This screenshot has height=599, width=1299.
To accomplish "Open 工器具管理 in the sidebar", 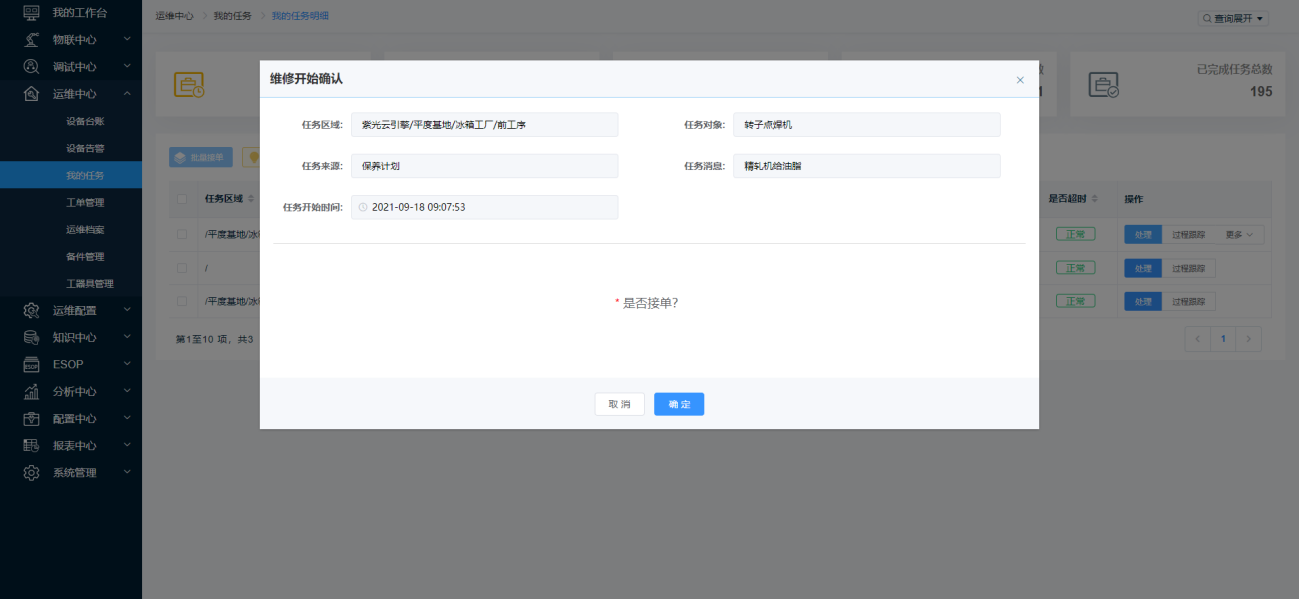I will pos(90,283).
